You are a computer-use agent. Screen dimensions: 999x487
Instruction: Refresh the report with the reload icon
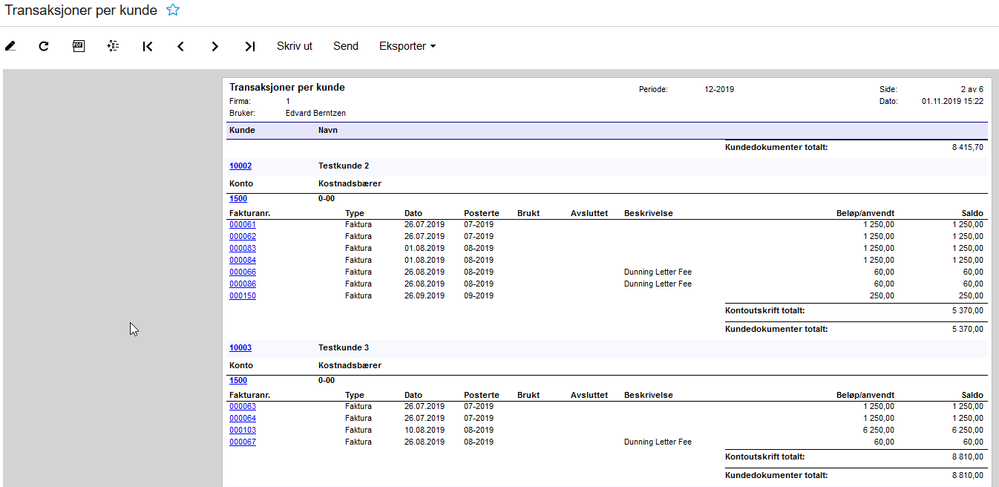point(43,46)
